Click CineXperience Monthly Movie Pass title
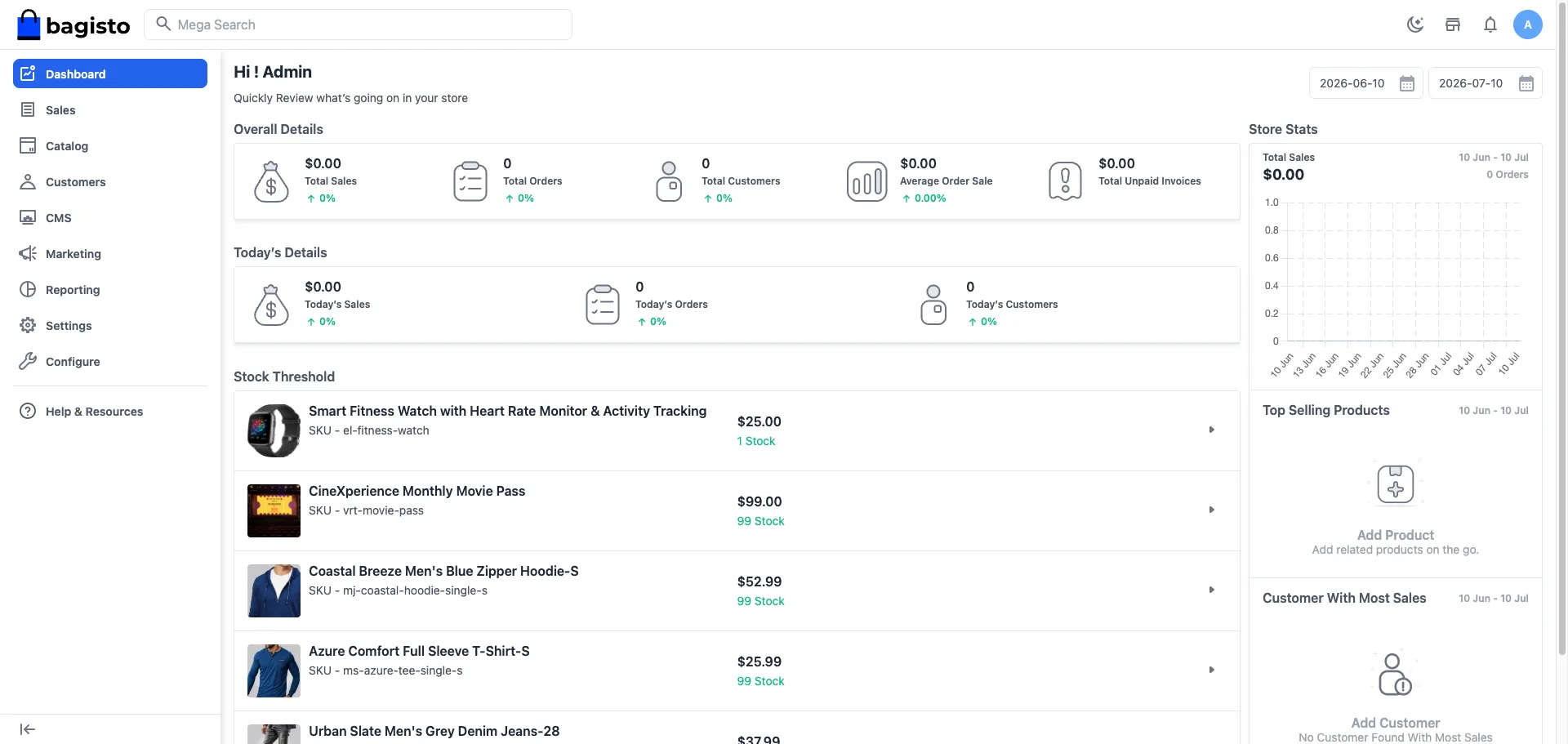Screen dimensions: 1568x744 pos(416,491)
